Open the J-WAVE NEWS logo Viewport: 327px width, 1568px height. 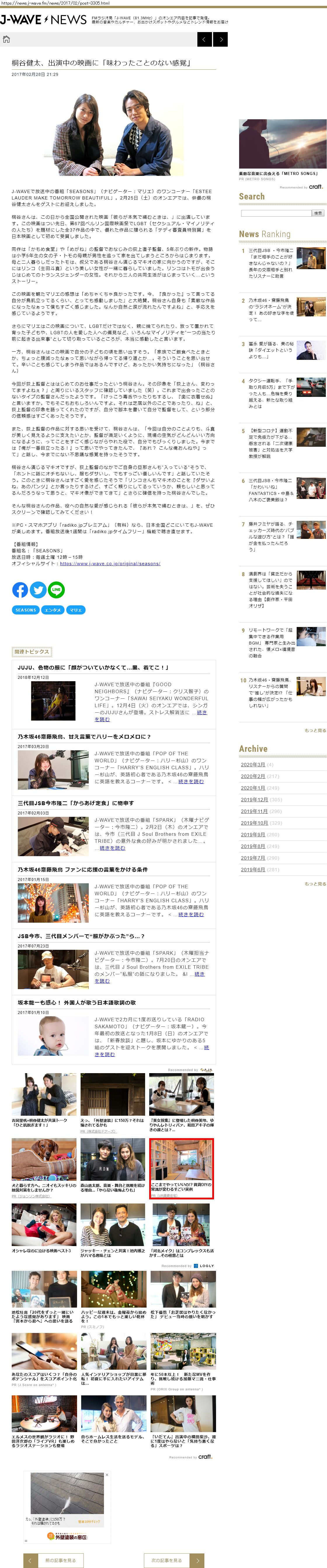43,20
